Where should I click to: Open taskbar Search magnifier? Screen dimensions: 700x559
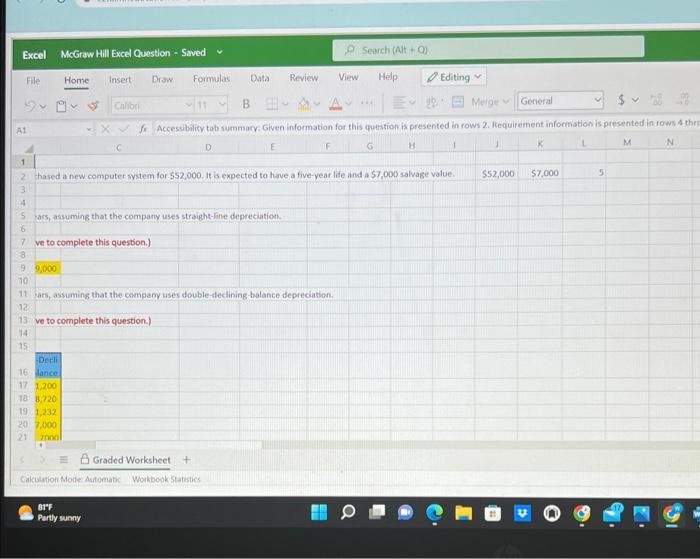pos(348,513)
